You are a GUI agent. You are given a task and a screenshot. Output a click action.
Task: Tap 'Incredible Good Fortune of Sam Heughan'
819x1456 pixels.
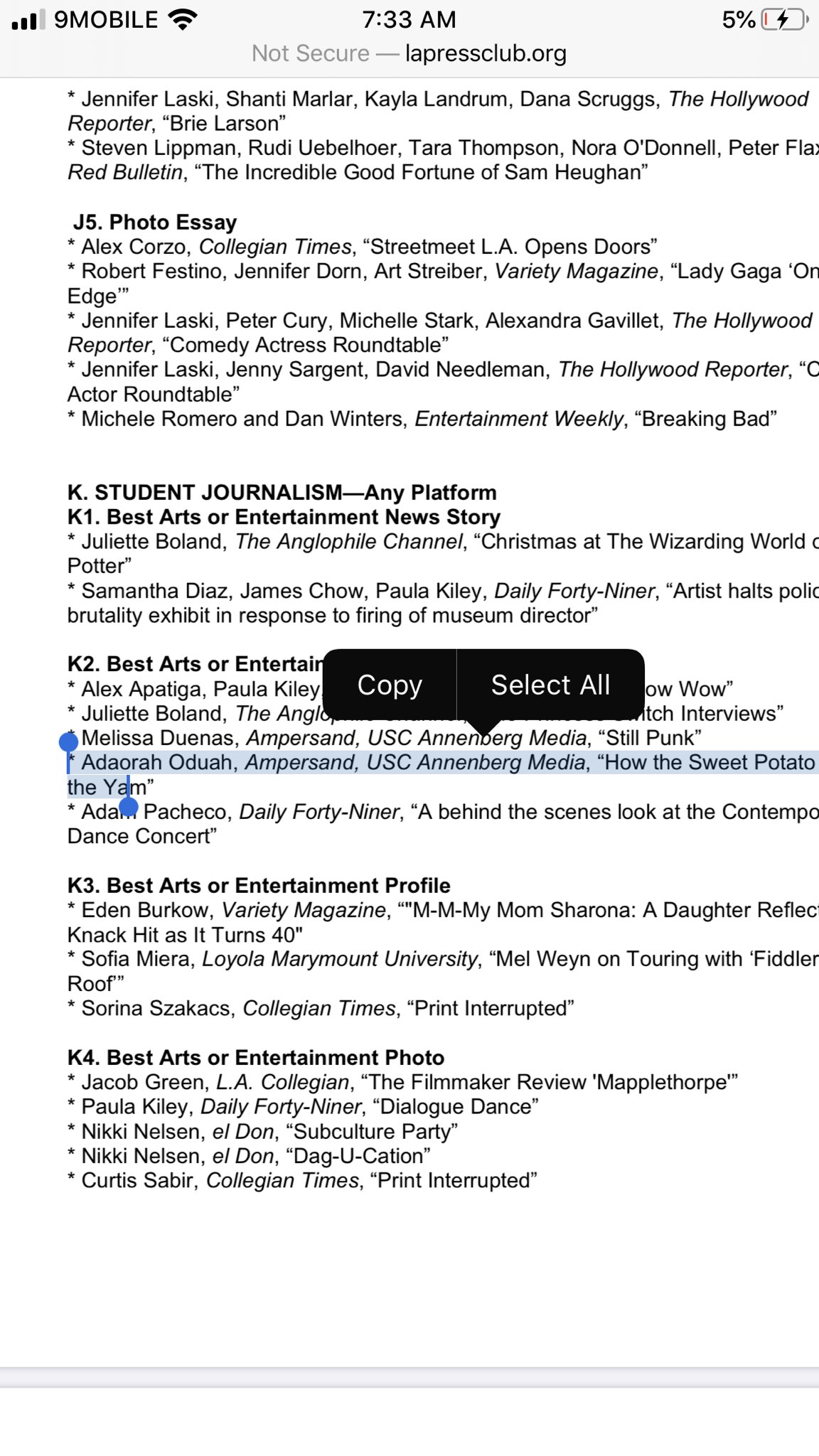click(421, 172)
